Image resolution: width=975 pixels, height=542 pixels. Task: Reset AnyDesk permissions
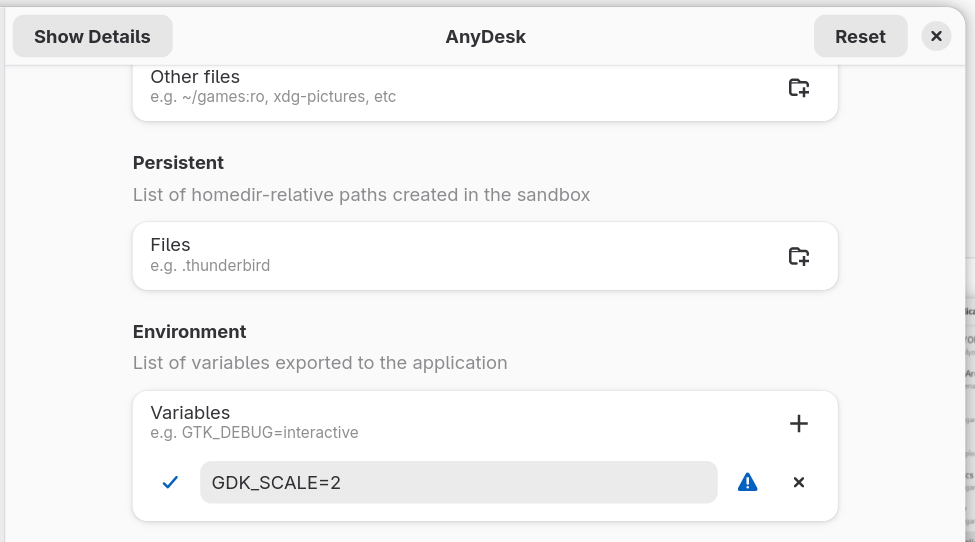point(860,37)
